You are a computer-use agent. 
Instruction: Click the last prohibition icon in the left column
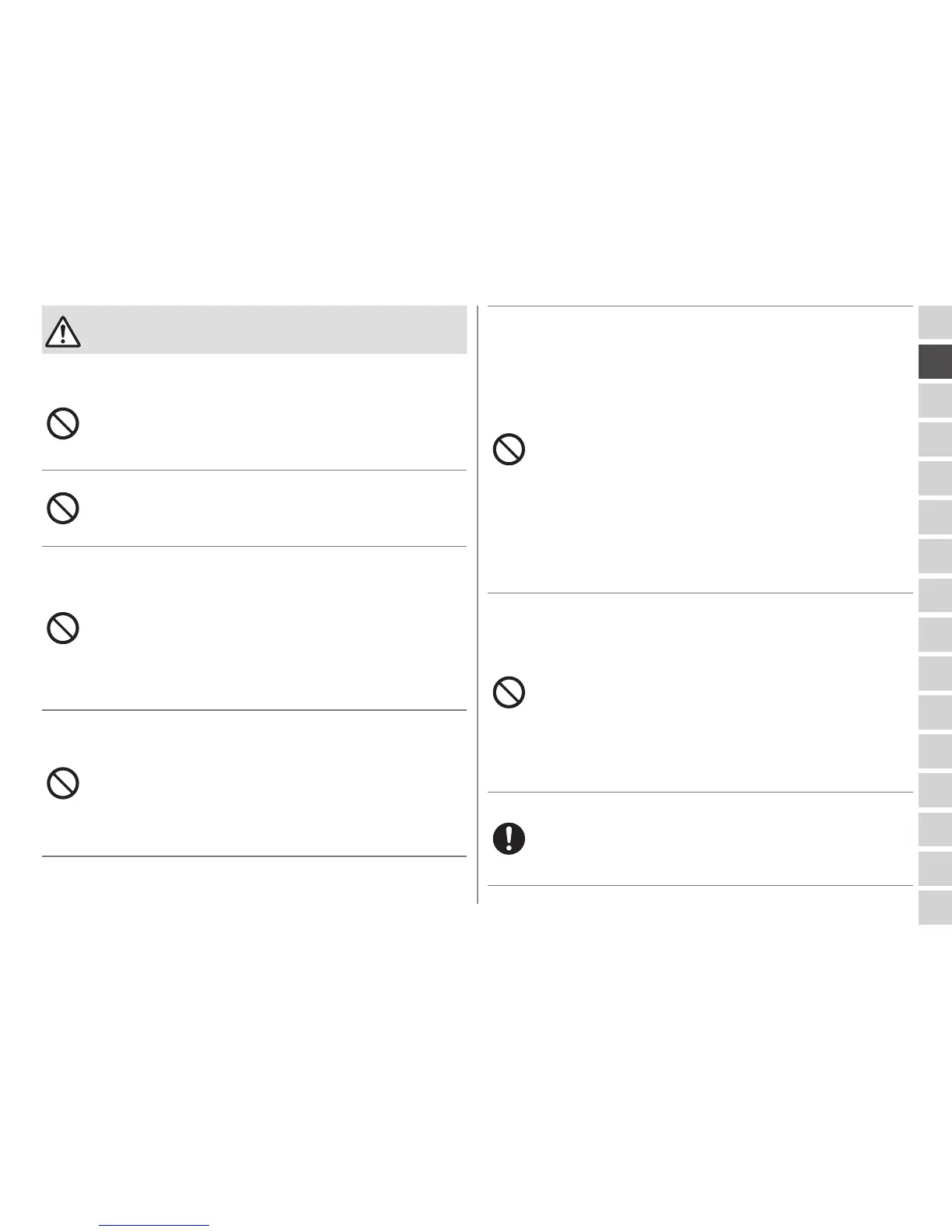click(x=63, y=782)
